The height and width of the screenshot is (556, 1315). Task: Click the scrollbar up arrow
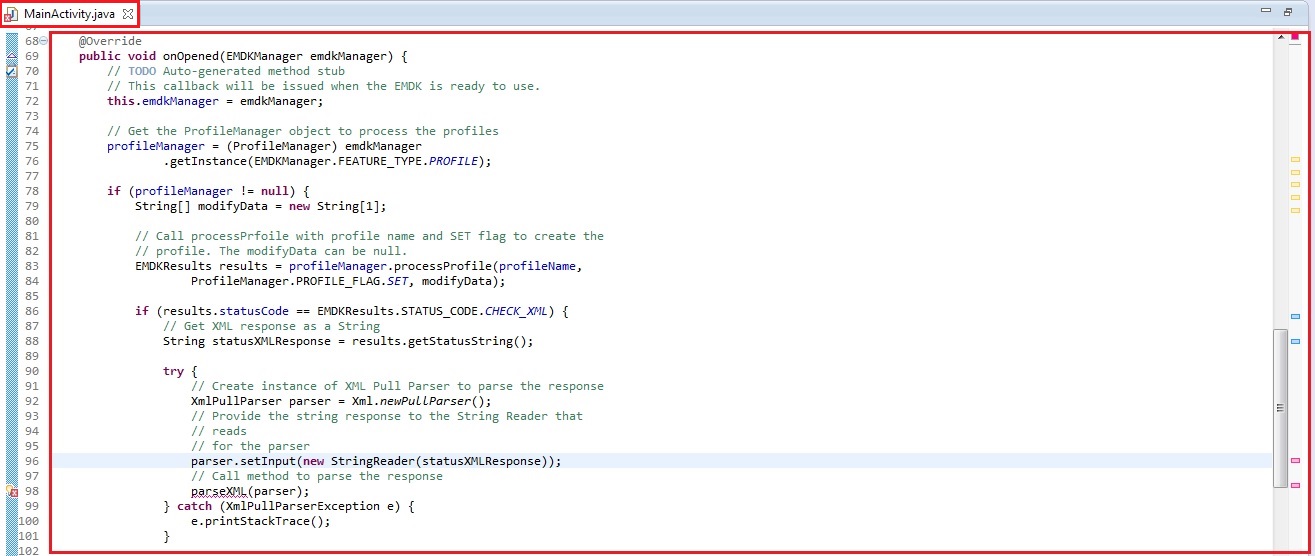click(1279, 38)
